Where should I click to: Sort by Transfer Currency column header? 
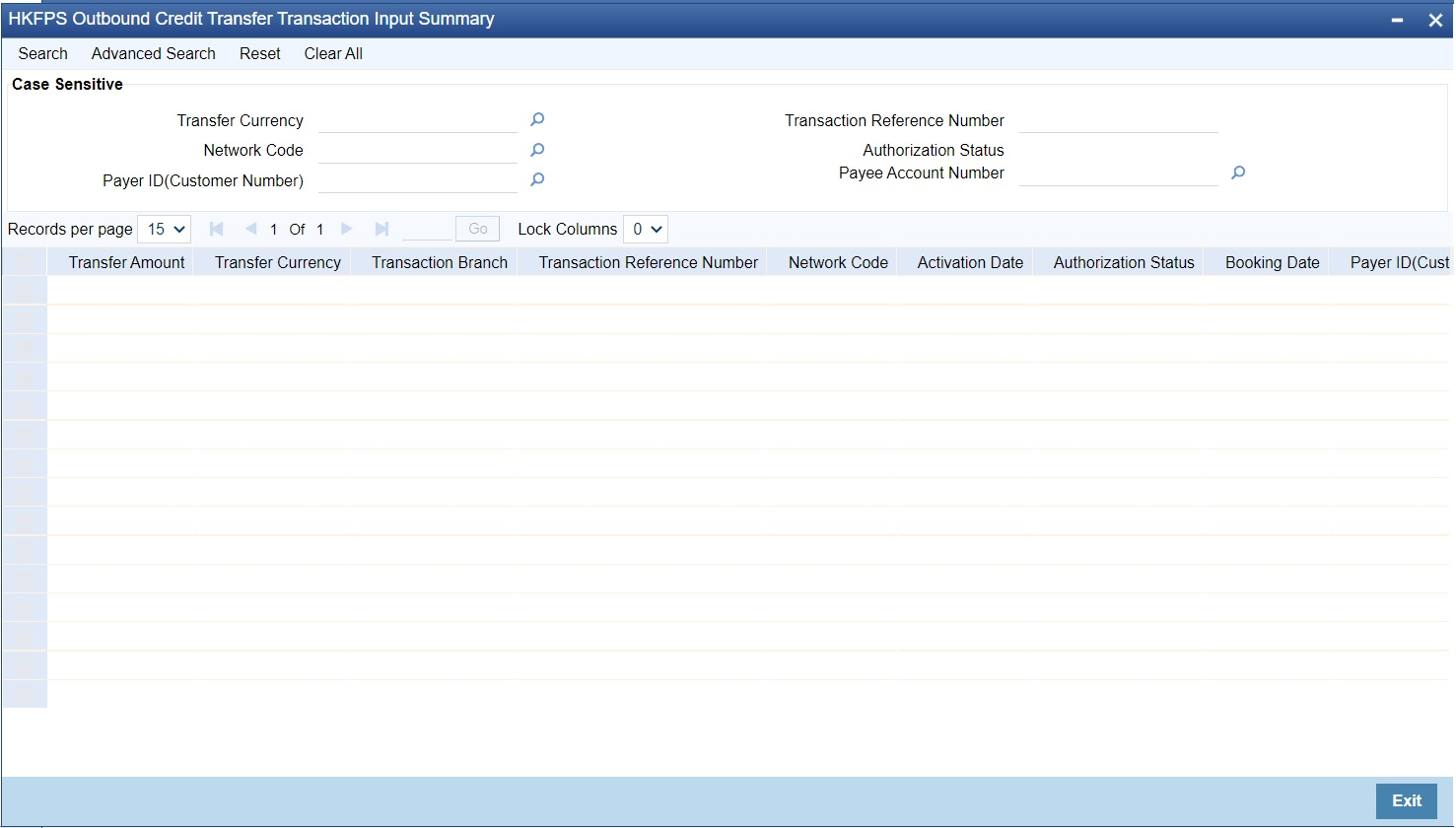tap(278, 263)
